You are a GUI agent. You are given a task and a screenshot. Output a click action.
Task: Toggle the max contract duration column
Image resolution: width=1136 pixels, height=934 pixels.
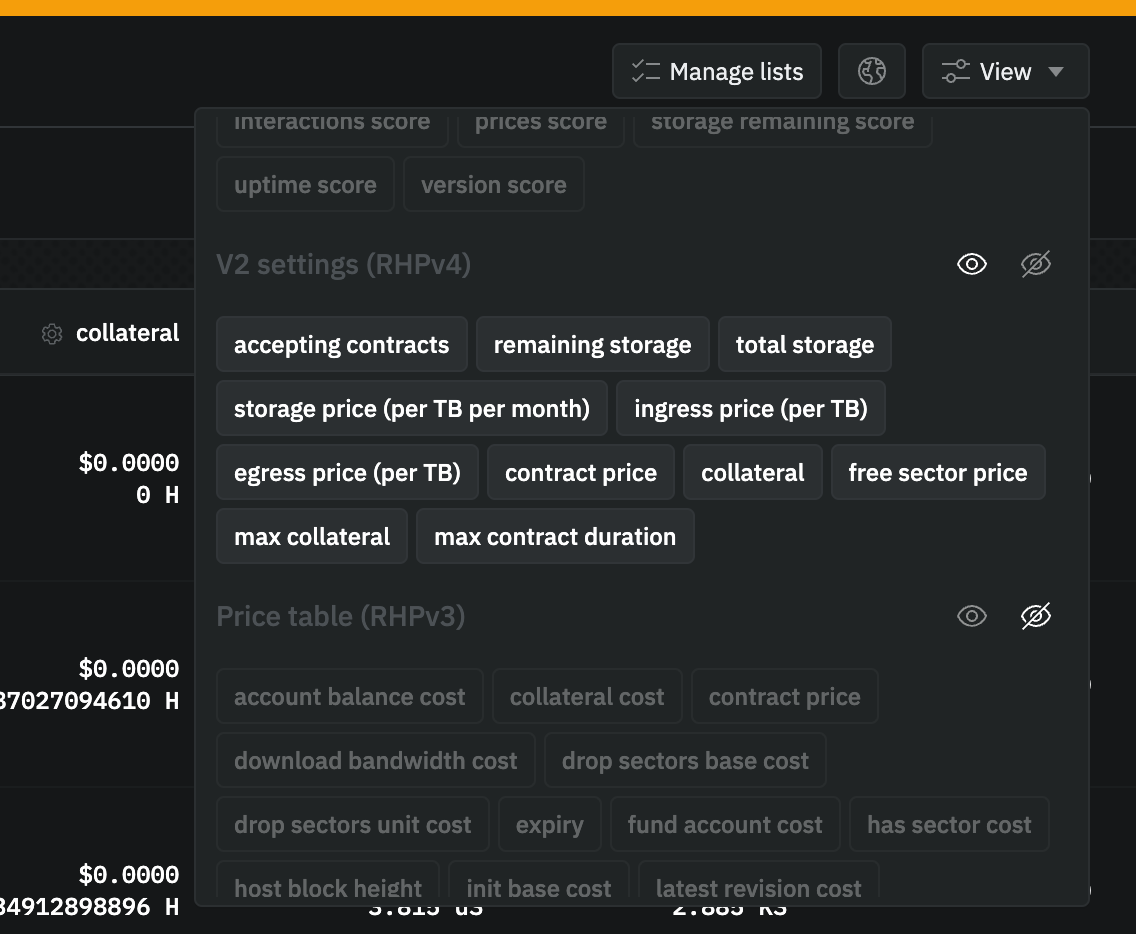coord(555,535)
